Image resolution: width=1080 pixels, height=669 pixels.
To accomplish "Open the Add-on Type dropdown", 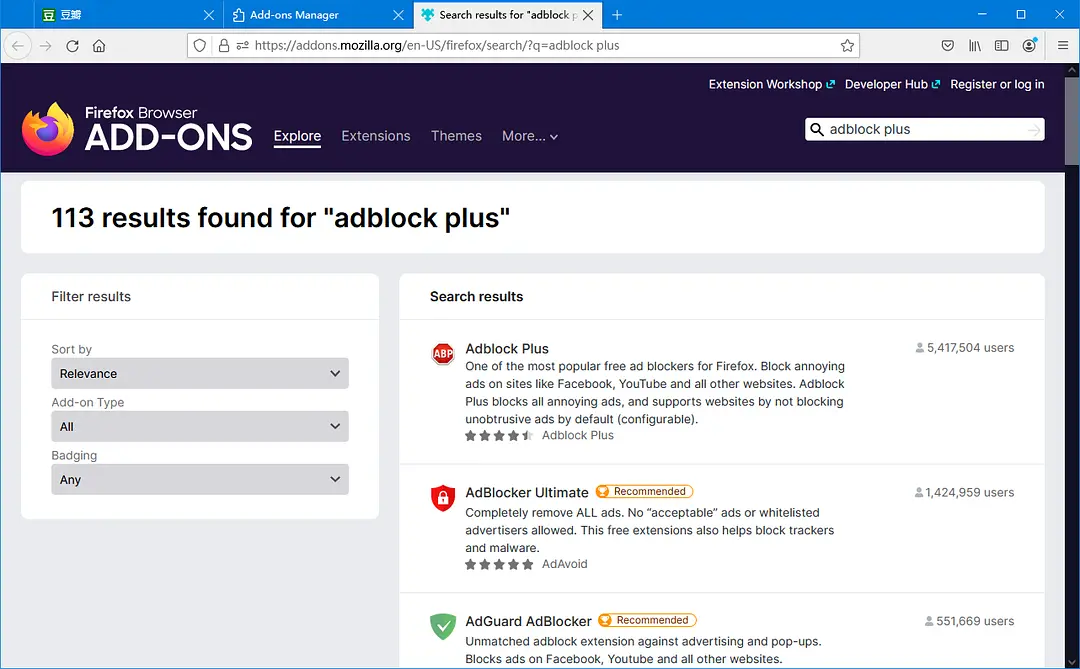I will pos(200,427).
